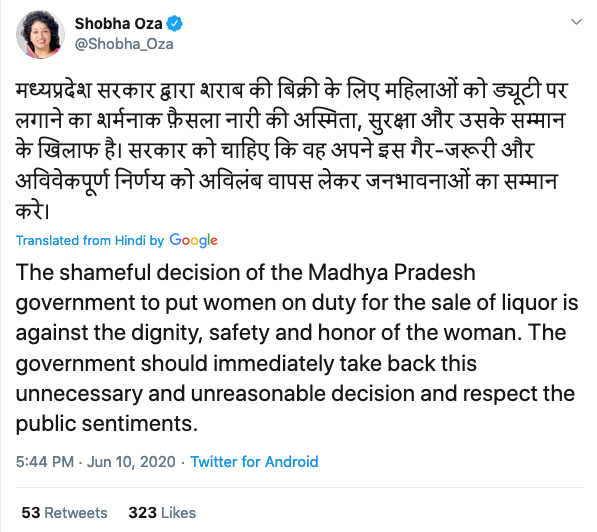View the 323 Likes list
This screenshot has width=597, height=532.
[162, 513]
